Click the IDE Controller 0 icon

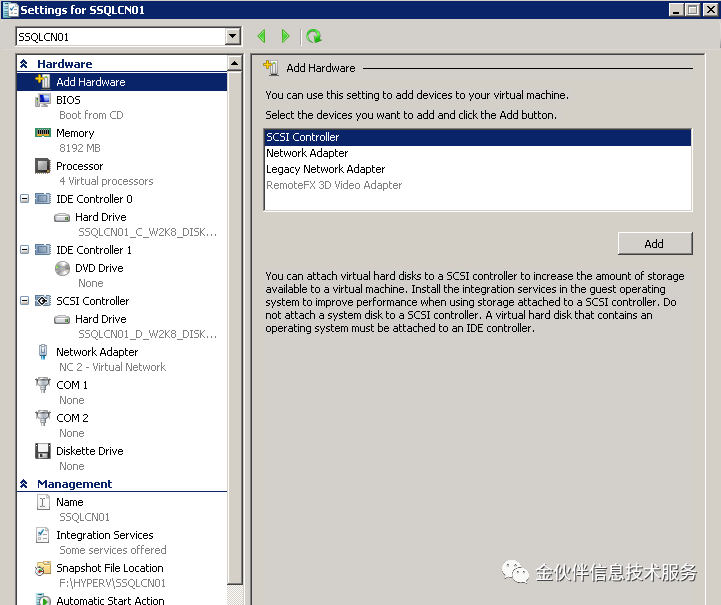coord(43,199)
